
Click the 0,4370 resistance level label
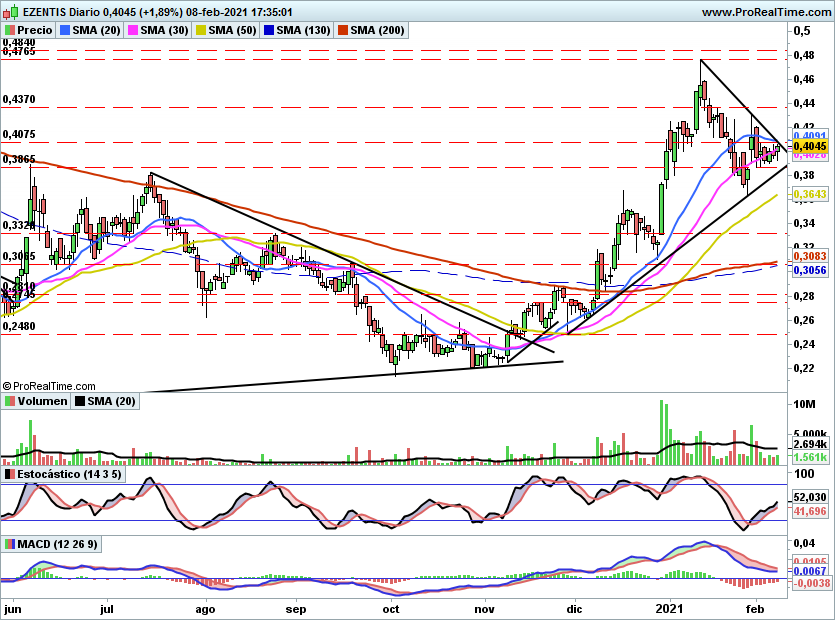(19, 100)
